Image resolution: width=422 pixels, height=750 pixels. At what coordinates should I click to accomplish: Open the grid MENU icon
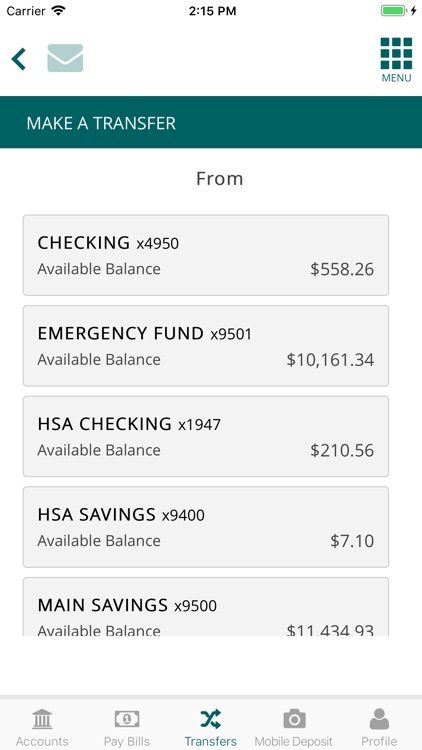click(x=396, y=59)
